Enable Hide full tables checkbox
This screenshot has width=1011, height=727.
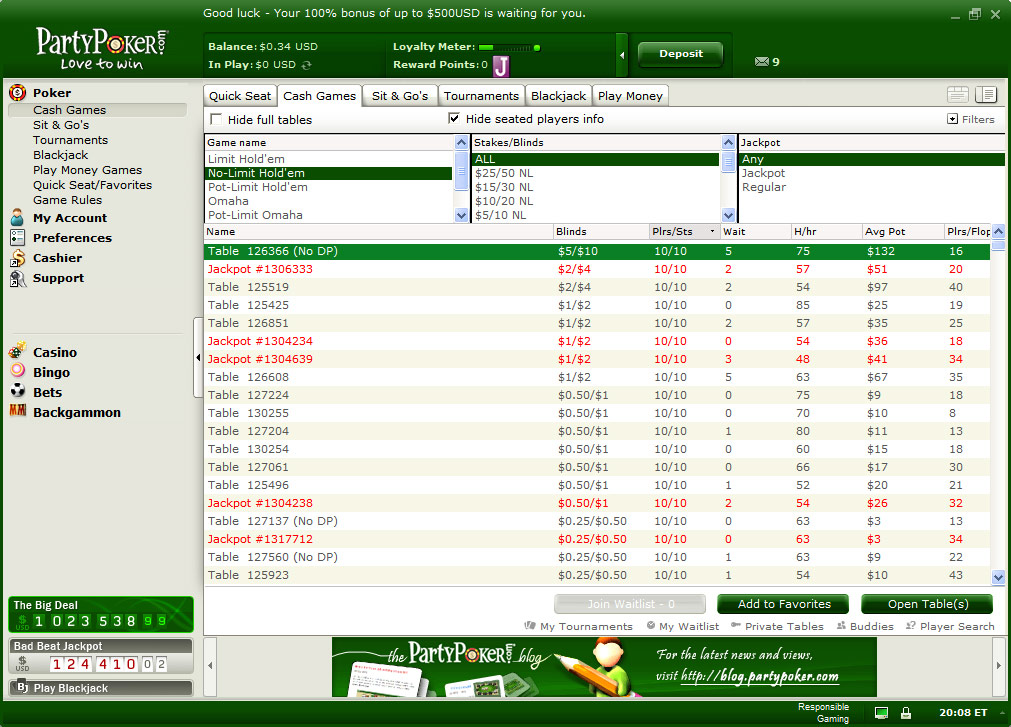(x=216, y=119)
